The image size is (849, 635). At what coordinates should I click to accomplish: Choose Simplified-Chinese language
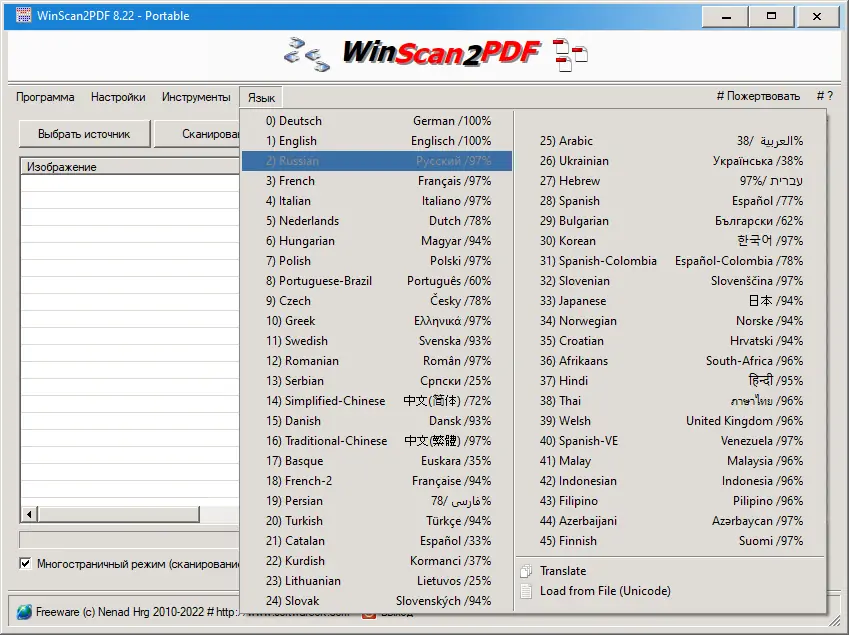coord(377,401)
